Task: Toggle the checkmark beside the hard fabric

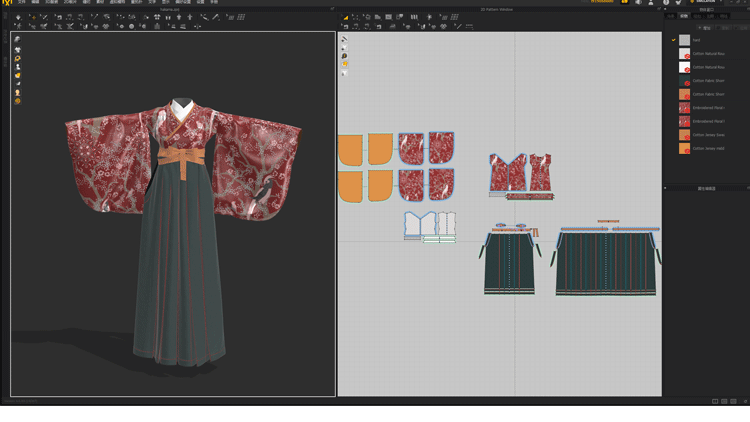Action: point(674,40)
